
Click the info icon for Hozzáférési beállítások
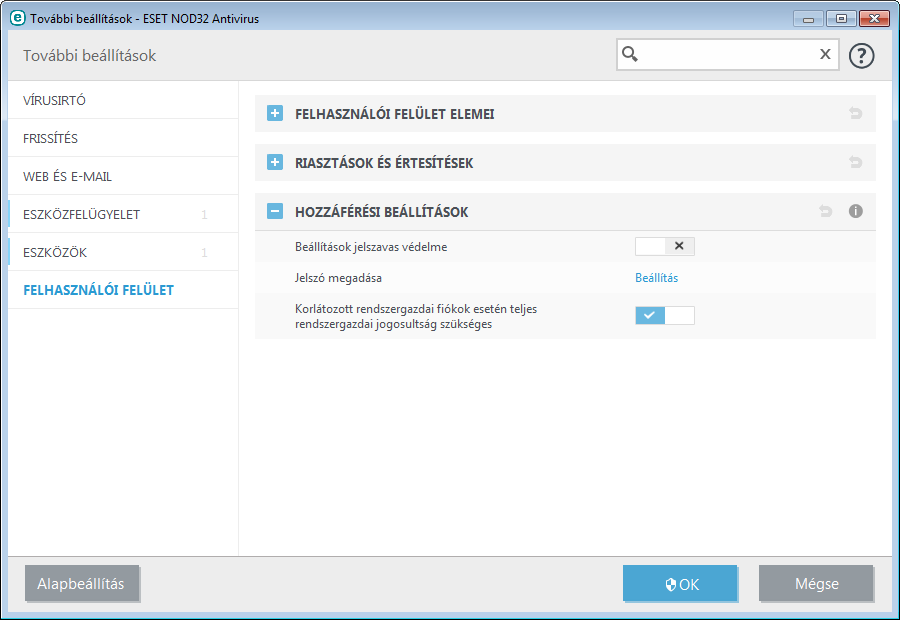[x=855, y=211]
